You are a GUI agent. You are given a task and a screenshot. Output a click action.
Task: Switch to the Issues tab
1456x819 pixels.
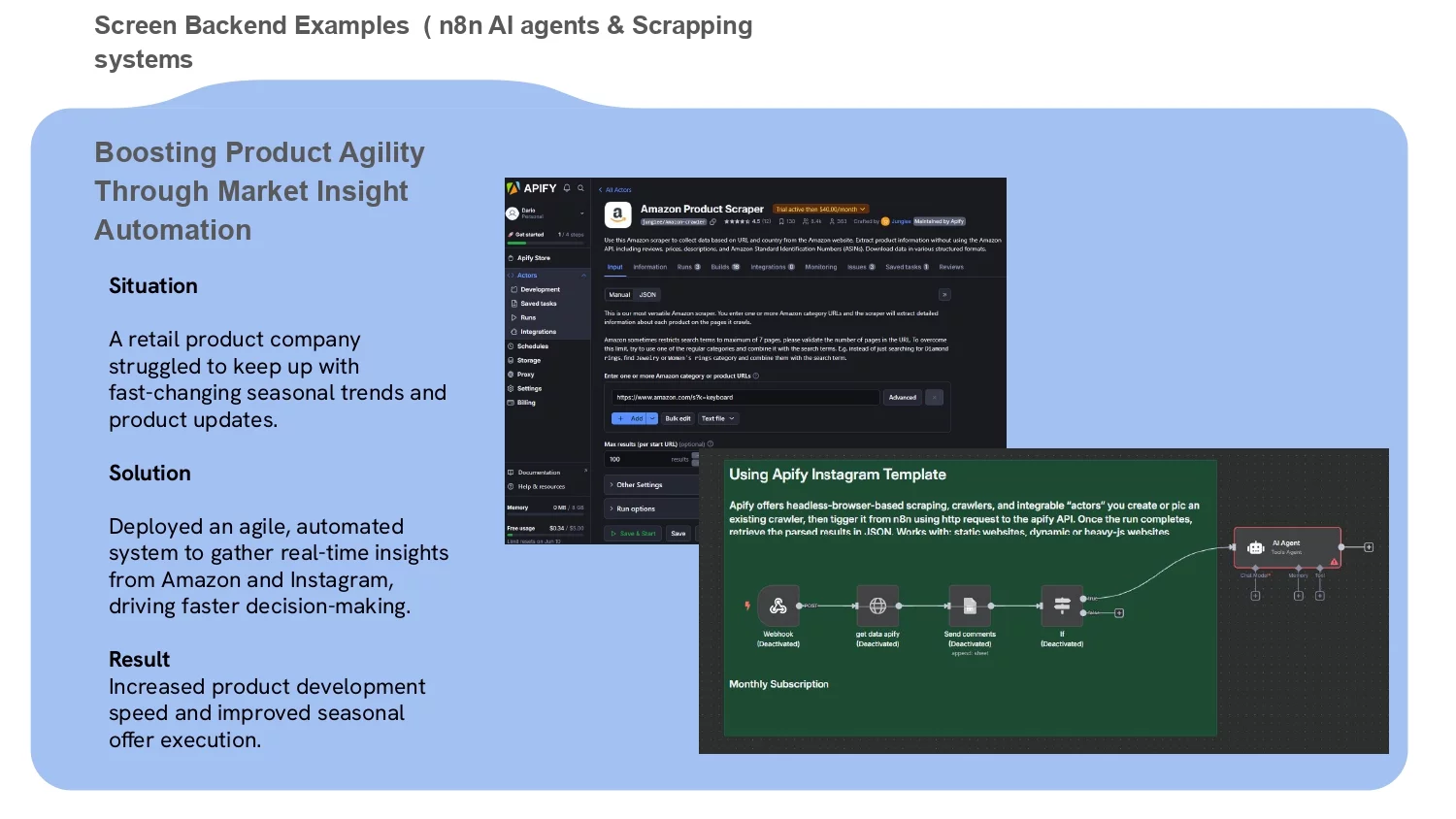coord(861,267)
